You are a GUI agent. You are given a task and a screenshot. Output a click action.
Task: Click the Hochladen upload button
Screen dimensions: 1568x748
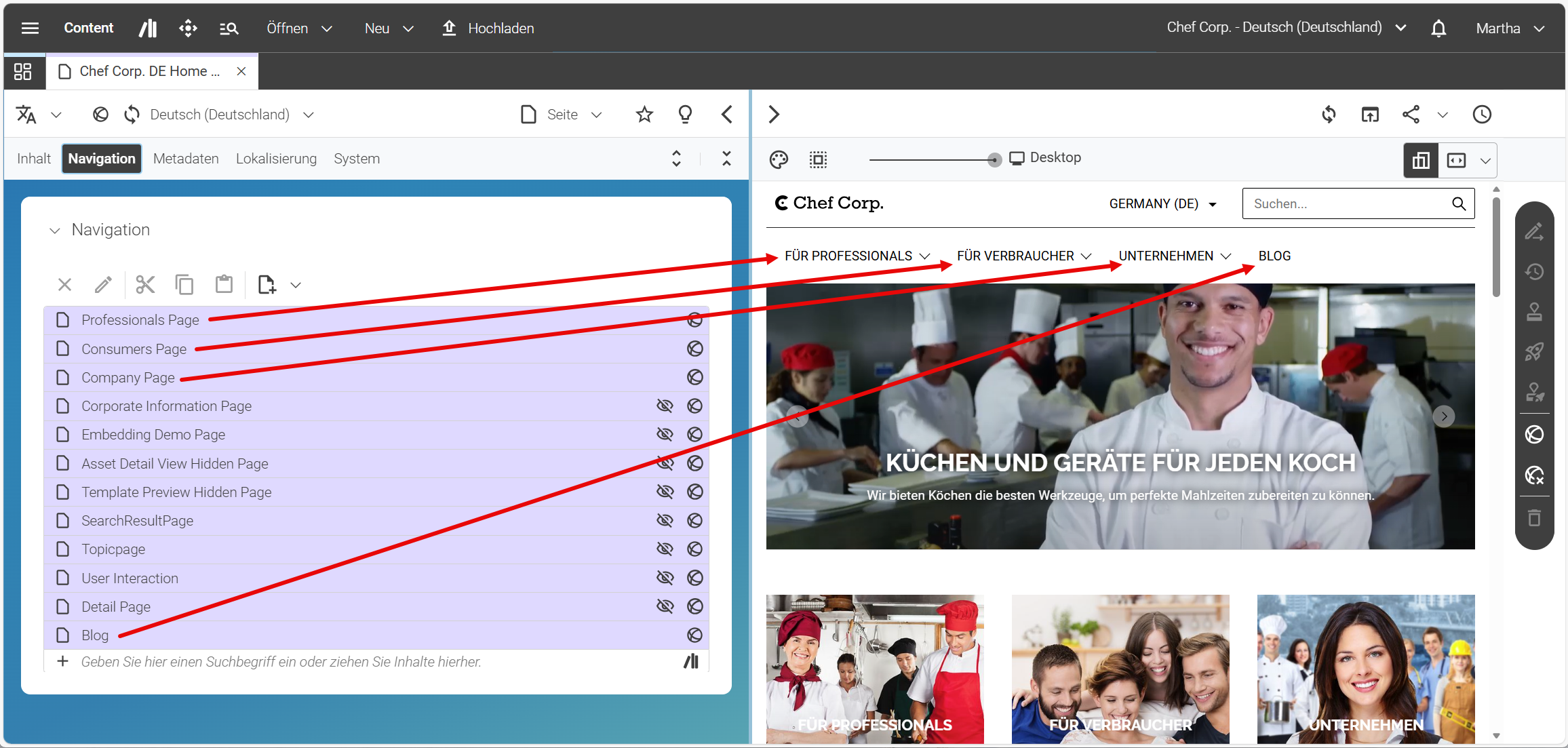point(488,28)
